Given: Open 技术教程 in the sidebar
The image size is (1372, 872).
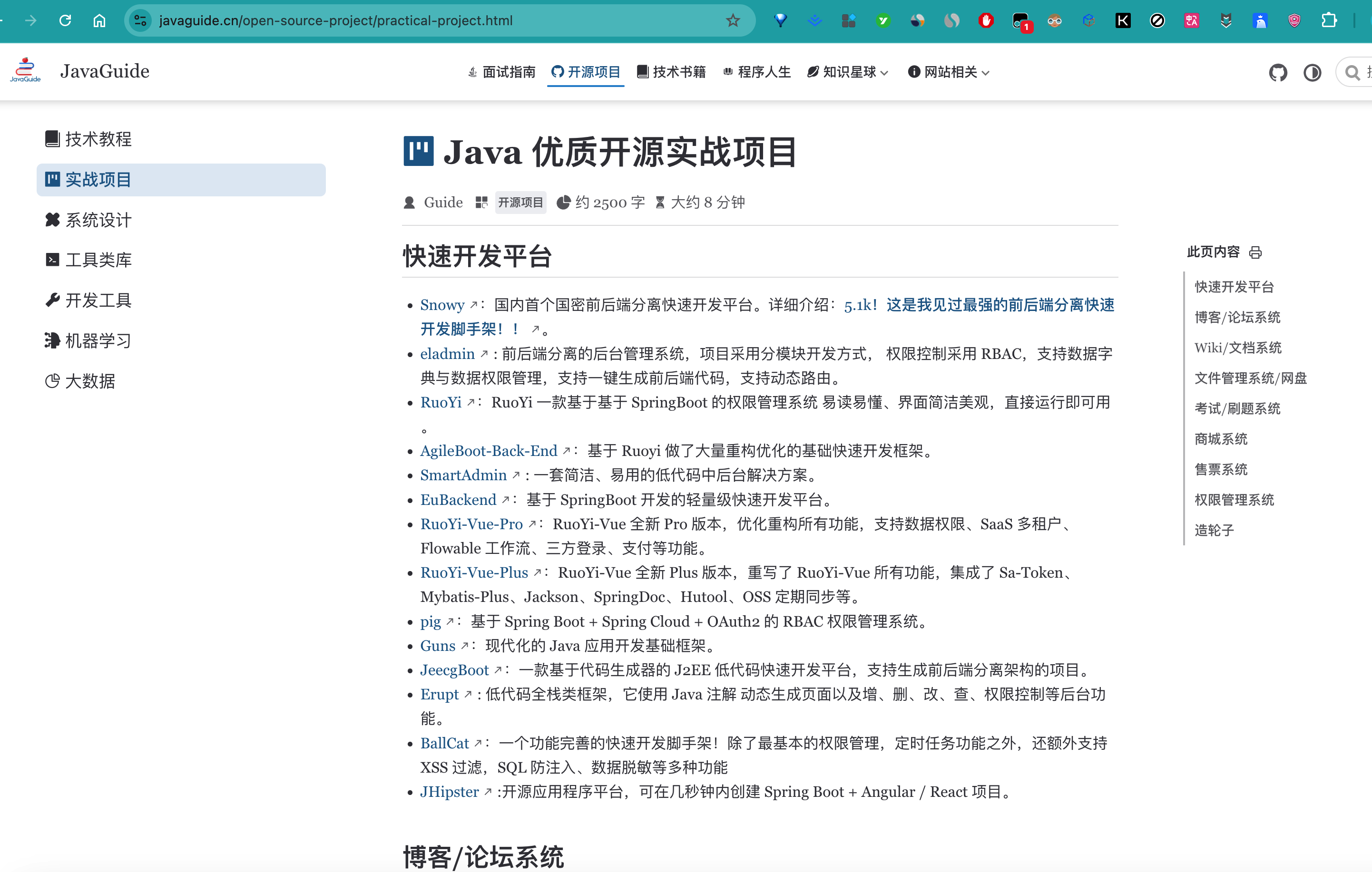Looking at the screenshot, I should (181, 139).
